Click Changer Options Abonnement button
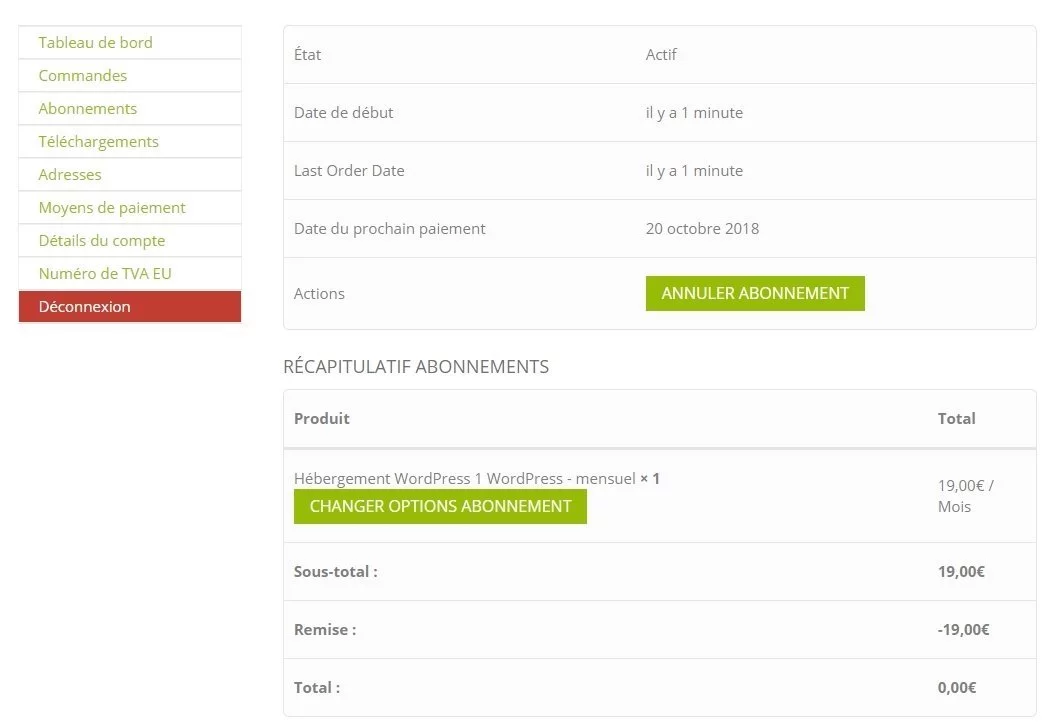Screen dimensions: 1046x728 (440, 506)
